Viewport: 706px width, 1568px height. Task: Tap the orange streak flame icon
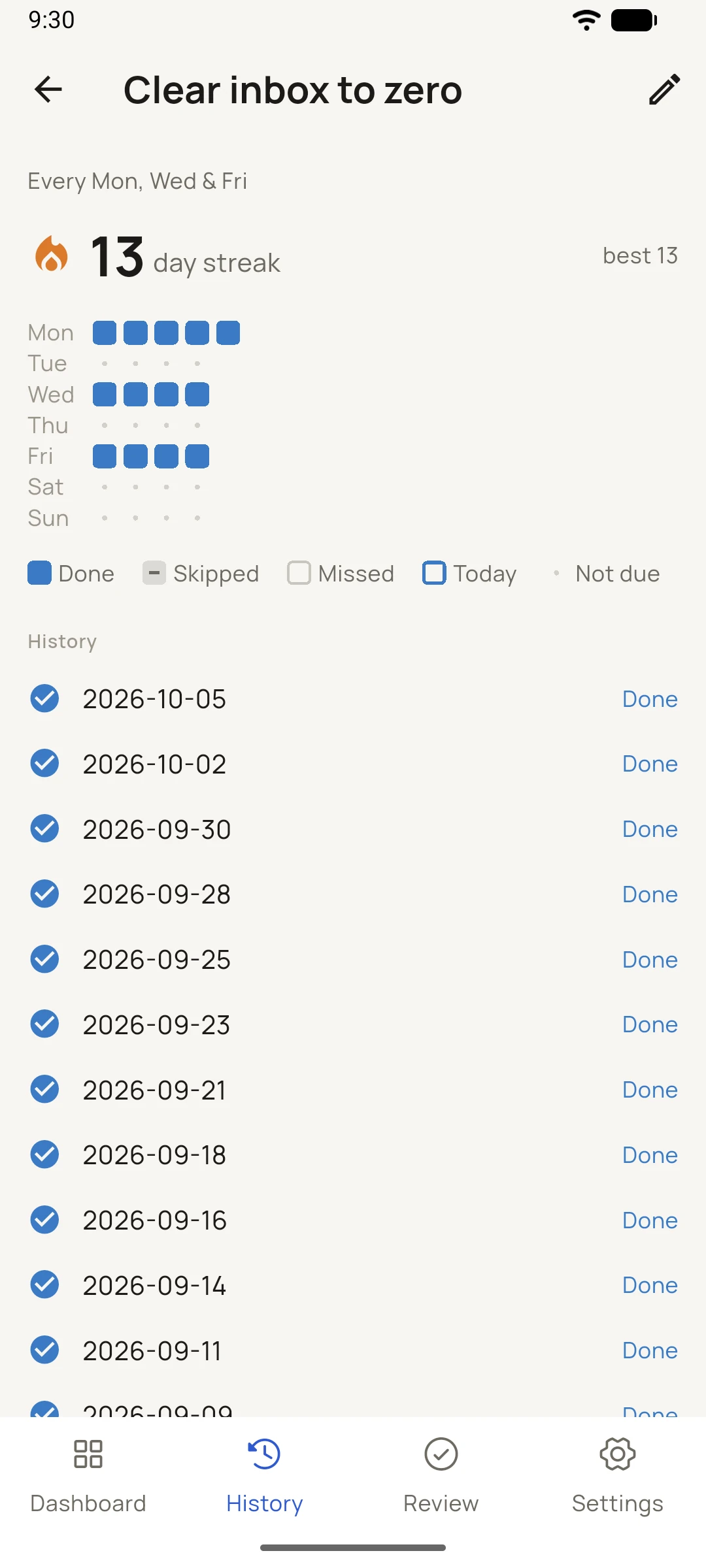pyautogui.click(x=52, y=254)
